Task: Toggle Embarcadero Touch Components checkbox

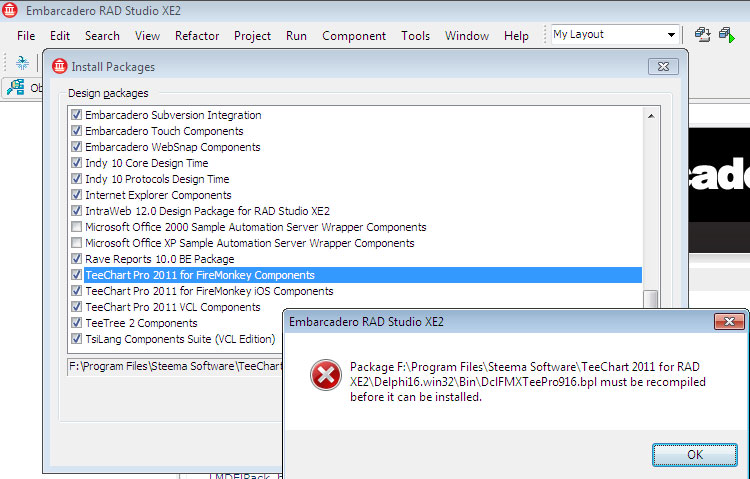Action: click(76, 131)
